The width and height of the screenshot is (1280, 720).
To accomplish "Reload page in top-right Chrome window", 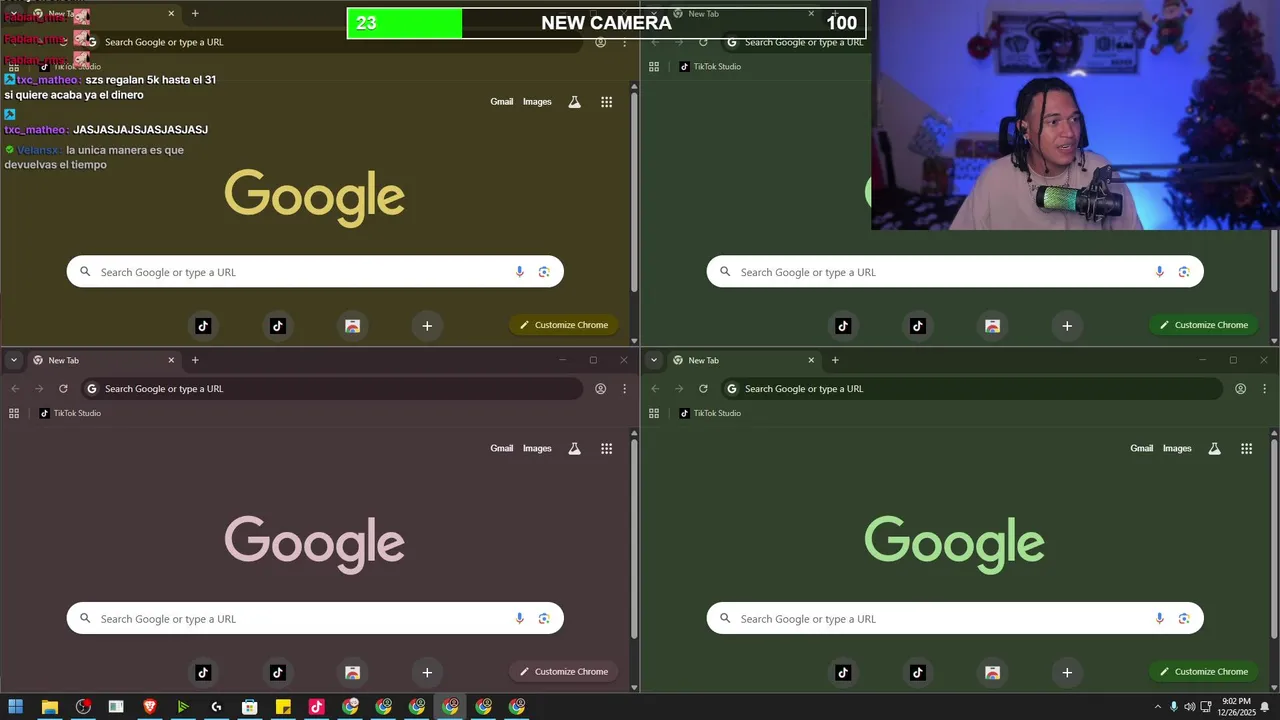I will coord(703,42).
